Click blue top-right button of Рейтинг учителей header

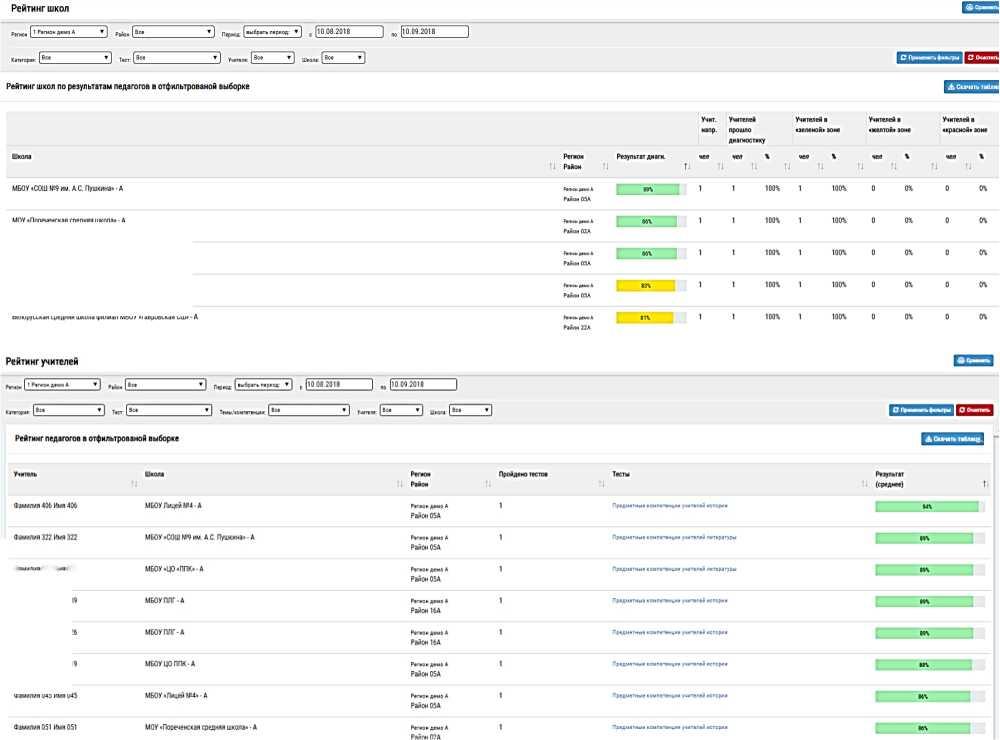pyautogui.click(x=973, y=361)
